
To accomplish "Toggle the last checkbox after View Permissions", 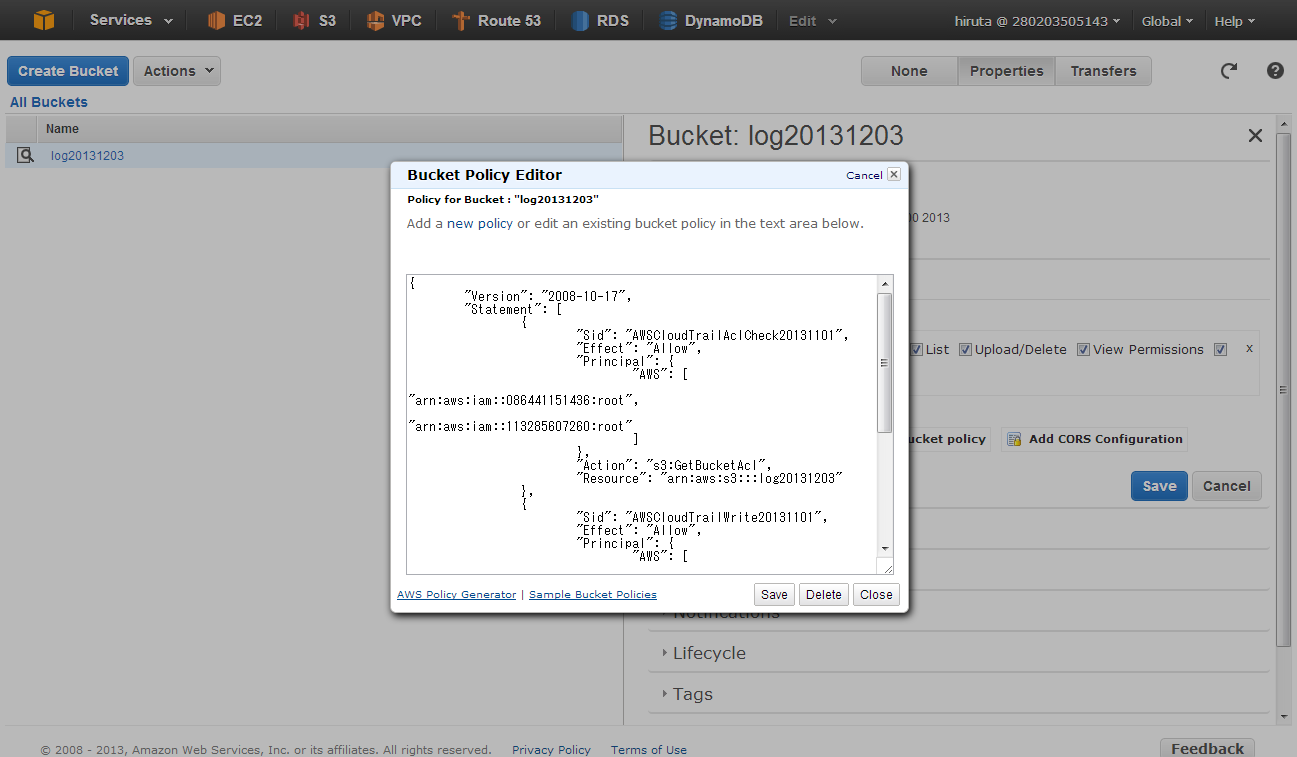I will [x=1220, y=350].
